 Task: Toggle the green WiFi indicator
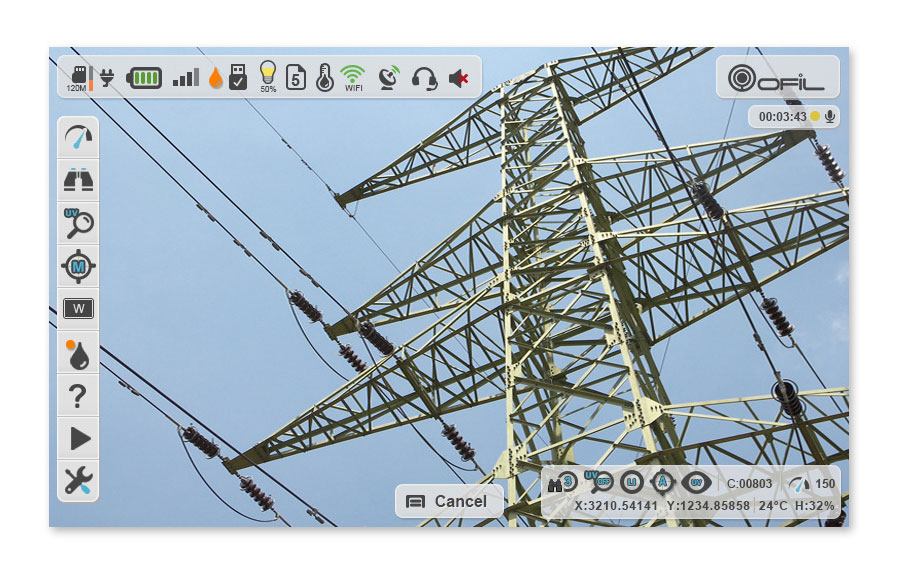click(353, 78)
